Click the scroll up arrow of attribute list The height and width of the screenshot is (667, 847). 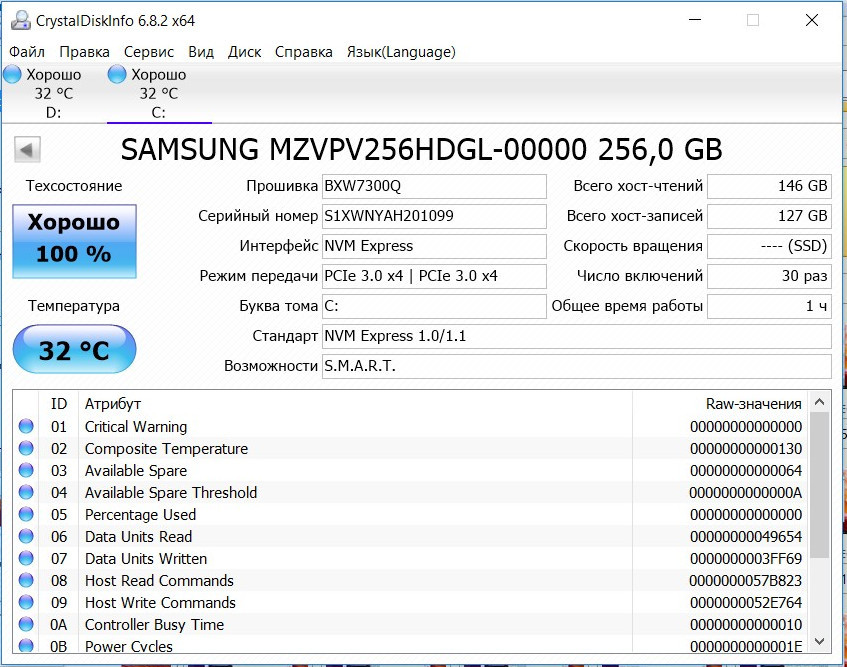click(x=819, y=402)
